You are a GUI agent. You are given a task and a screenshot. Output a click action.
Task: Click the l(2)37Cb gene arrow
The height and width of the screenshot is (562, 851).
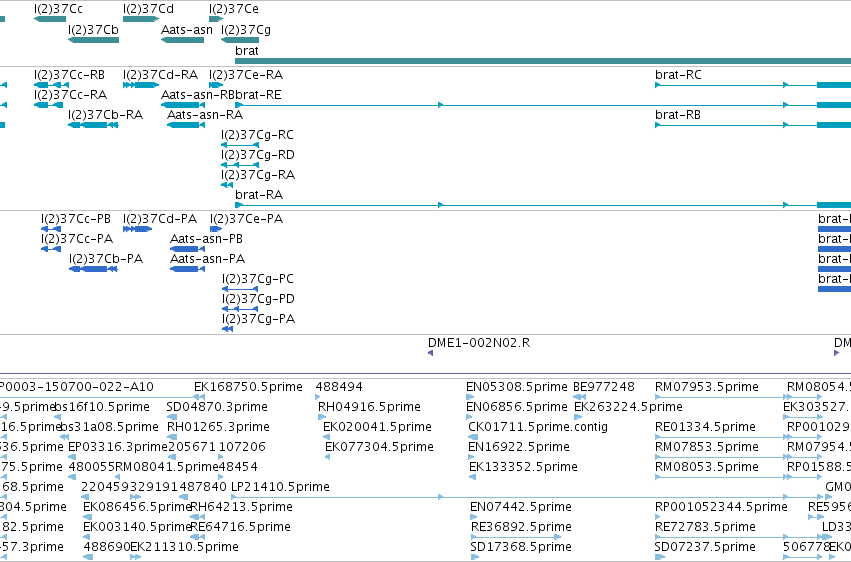pyautogui.click(x=93, y=40)
